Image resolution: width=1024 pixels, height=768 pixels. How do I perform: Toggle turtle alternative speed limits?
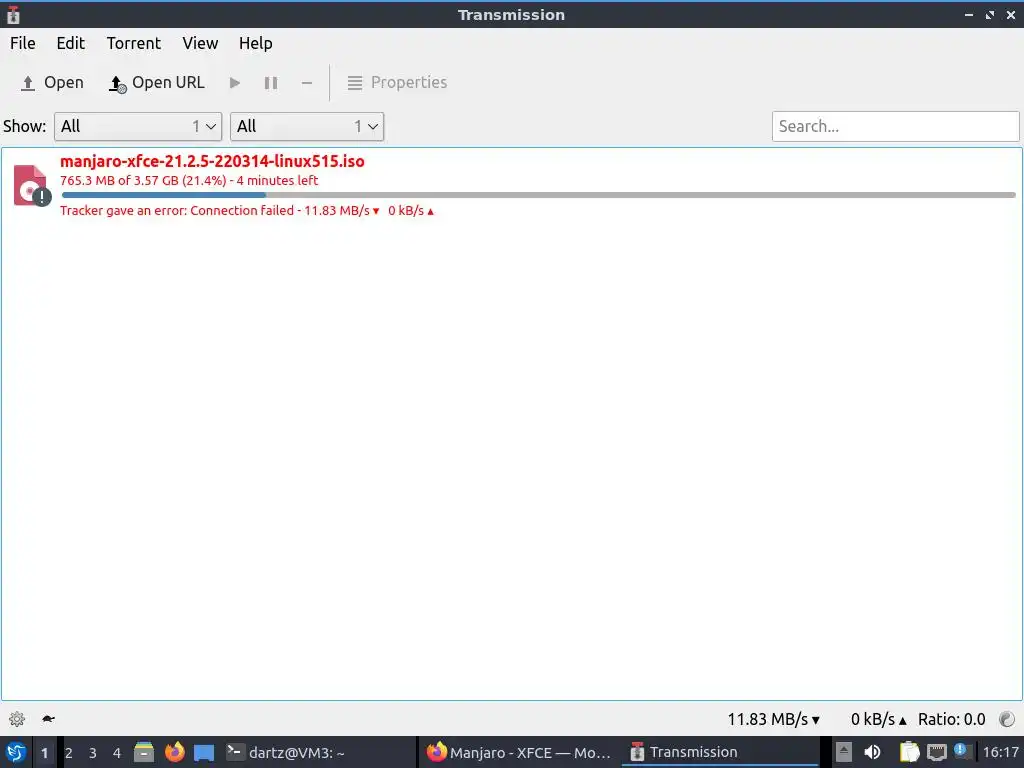[x=48, y=719]
